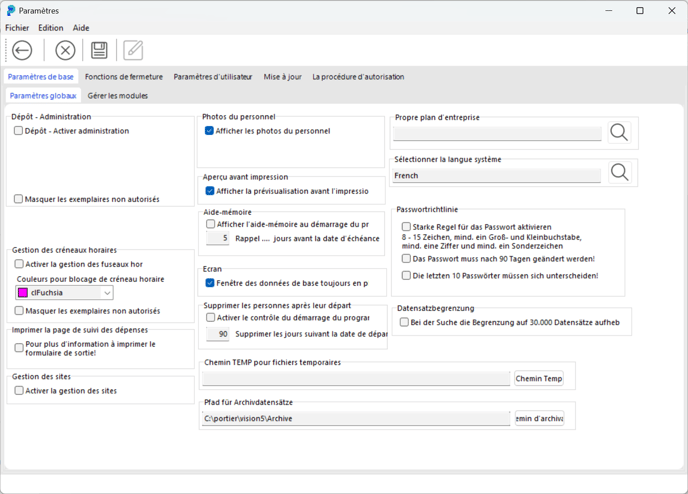Switch to Paramètres de base tab
688x494 pixels.
click(41, 77)
